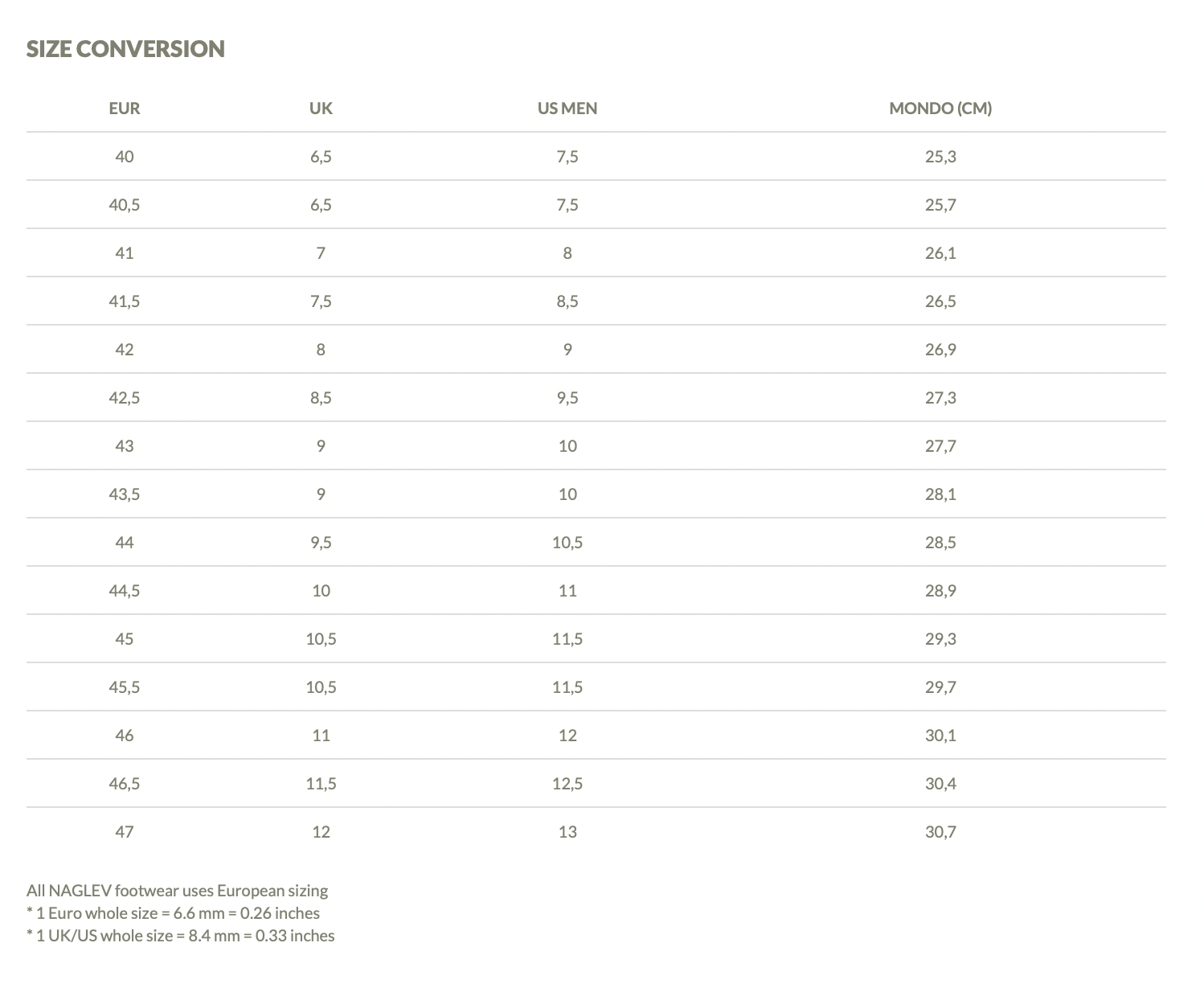Select the UK column header

click(x=321, y=108)
